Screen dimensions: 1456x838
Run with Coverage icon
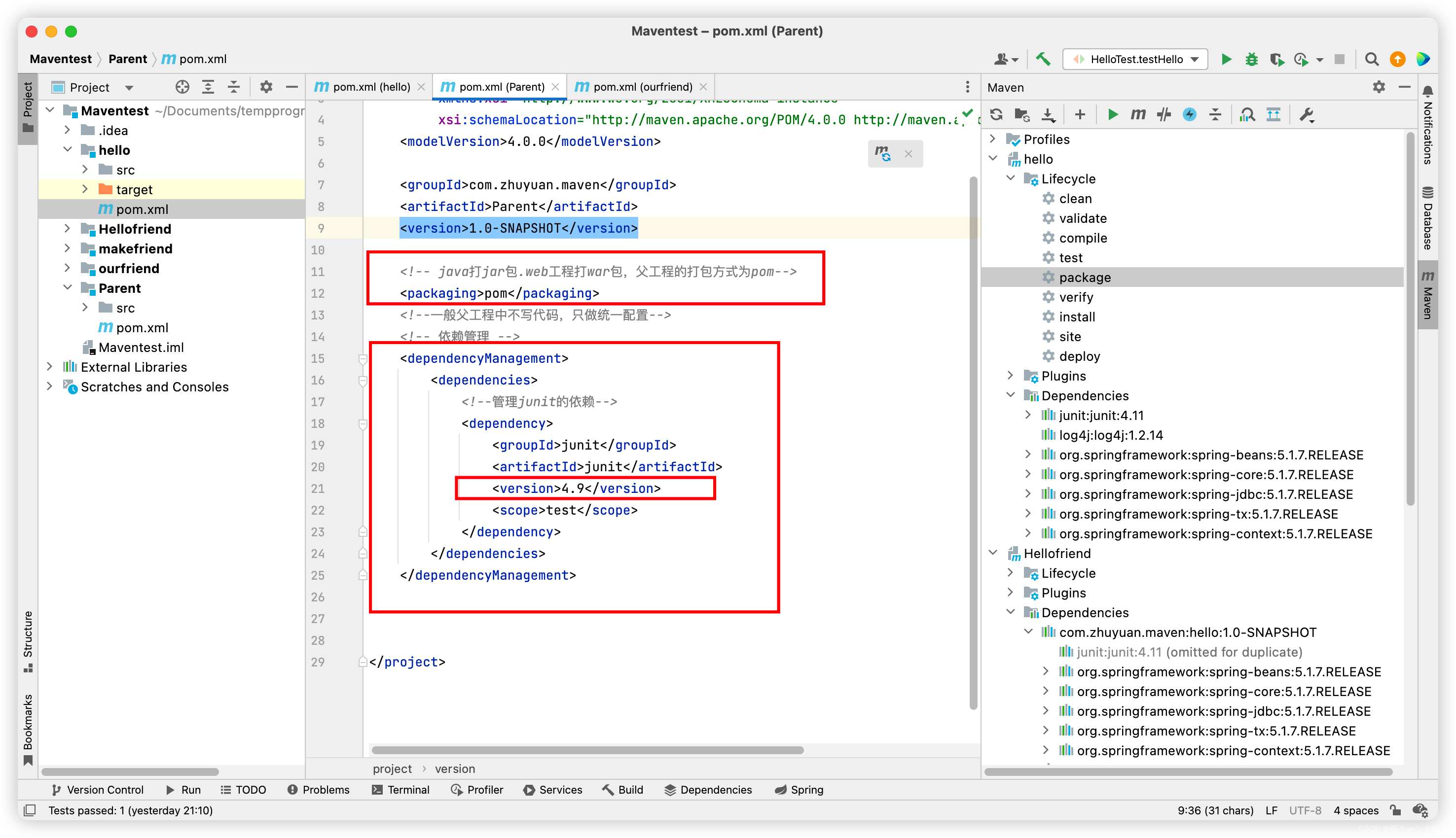point(1276,59)
